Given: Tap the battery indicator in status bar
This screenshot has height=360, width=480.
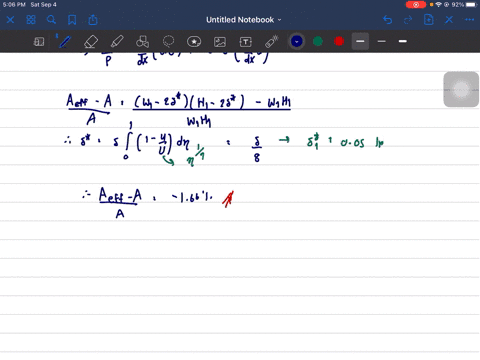Looking at the screenshot, I should click(x=472, y=5).
